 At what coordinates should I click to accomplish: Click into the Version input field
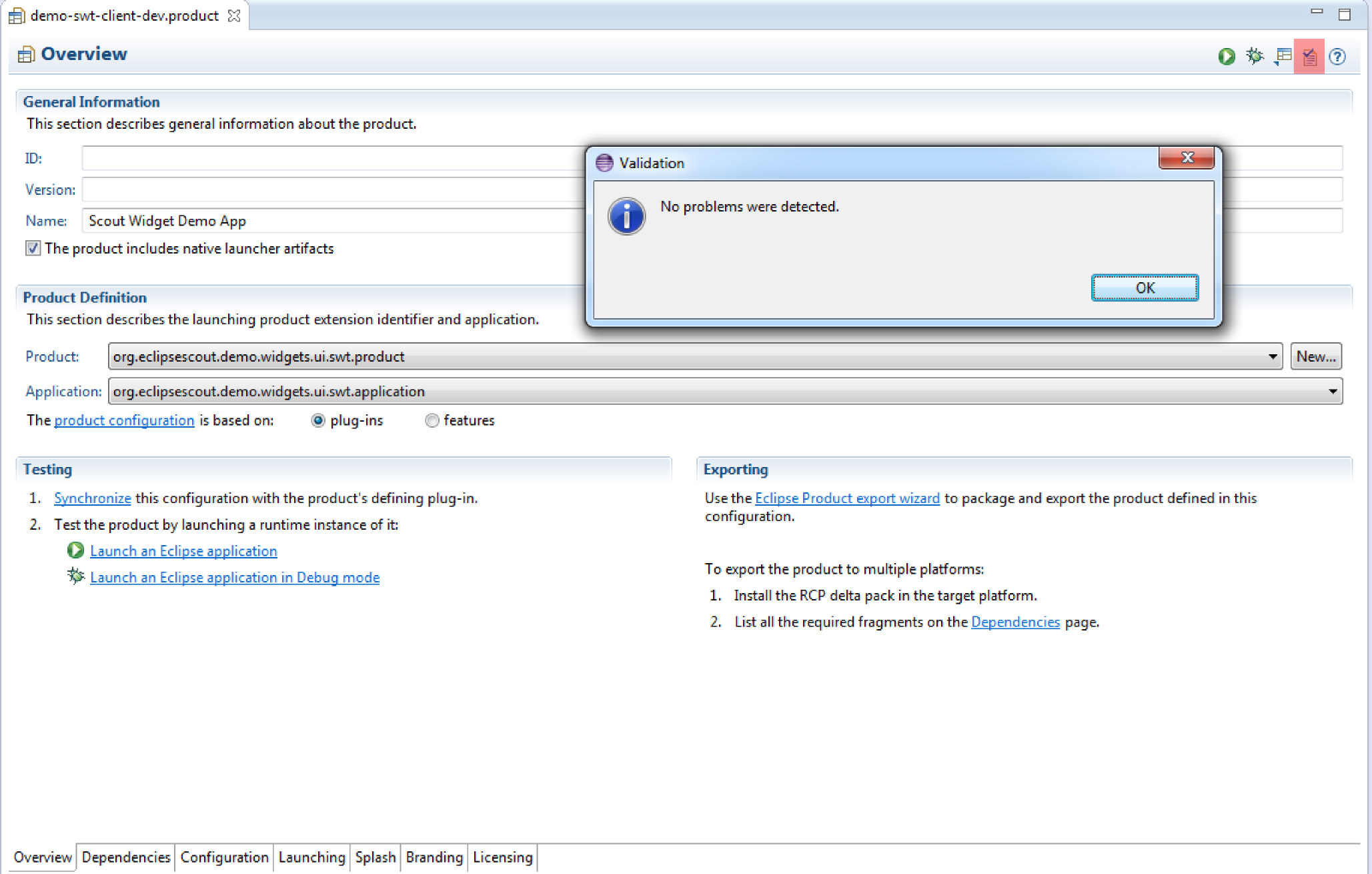click(x=333, y=189)
